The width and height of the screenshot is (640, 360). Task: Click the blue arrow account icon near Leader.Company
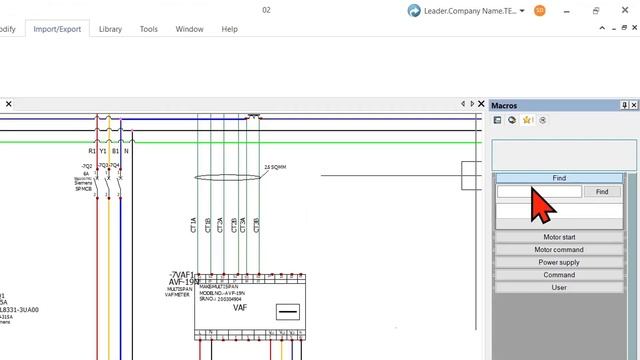(x=414, y=11)
